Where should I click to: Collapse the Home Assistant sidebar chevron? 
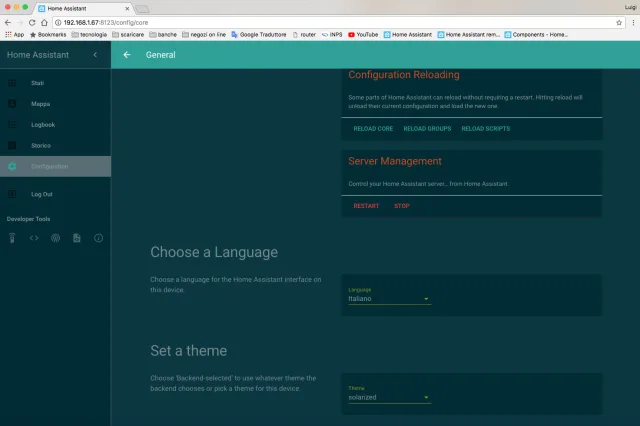pyautogui.click(x=95, y=55)
